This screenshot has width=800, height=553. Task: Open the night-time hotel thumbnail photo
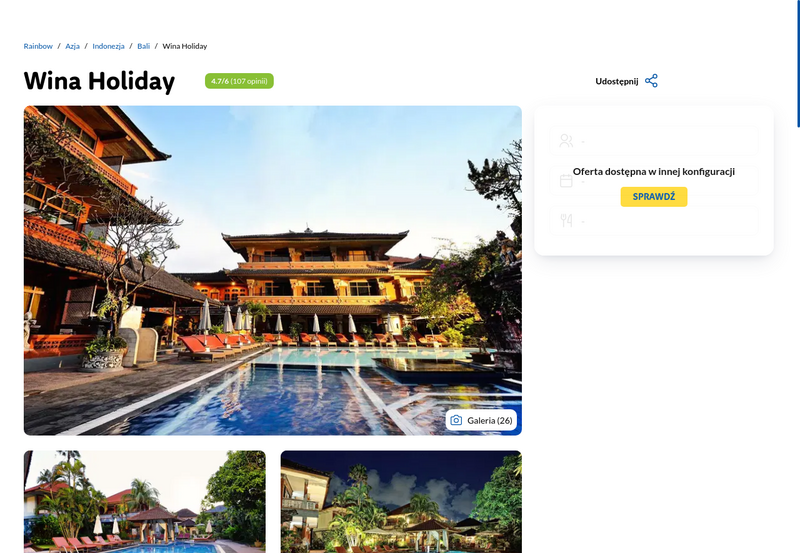click(x=401, y=501)
